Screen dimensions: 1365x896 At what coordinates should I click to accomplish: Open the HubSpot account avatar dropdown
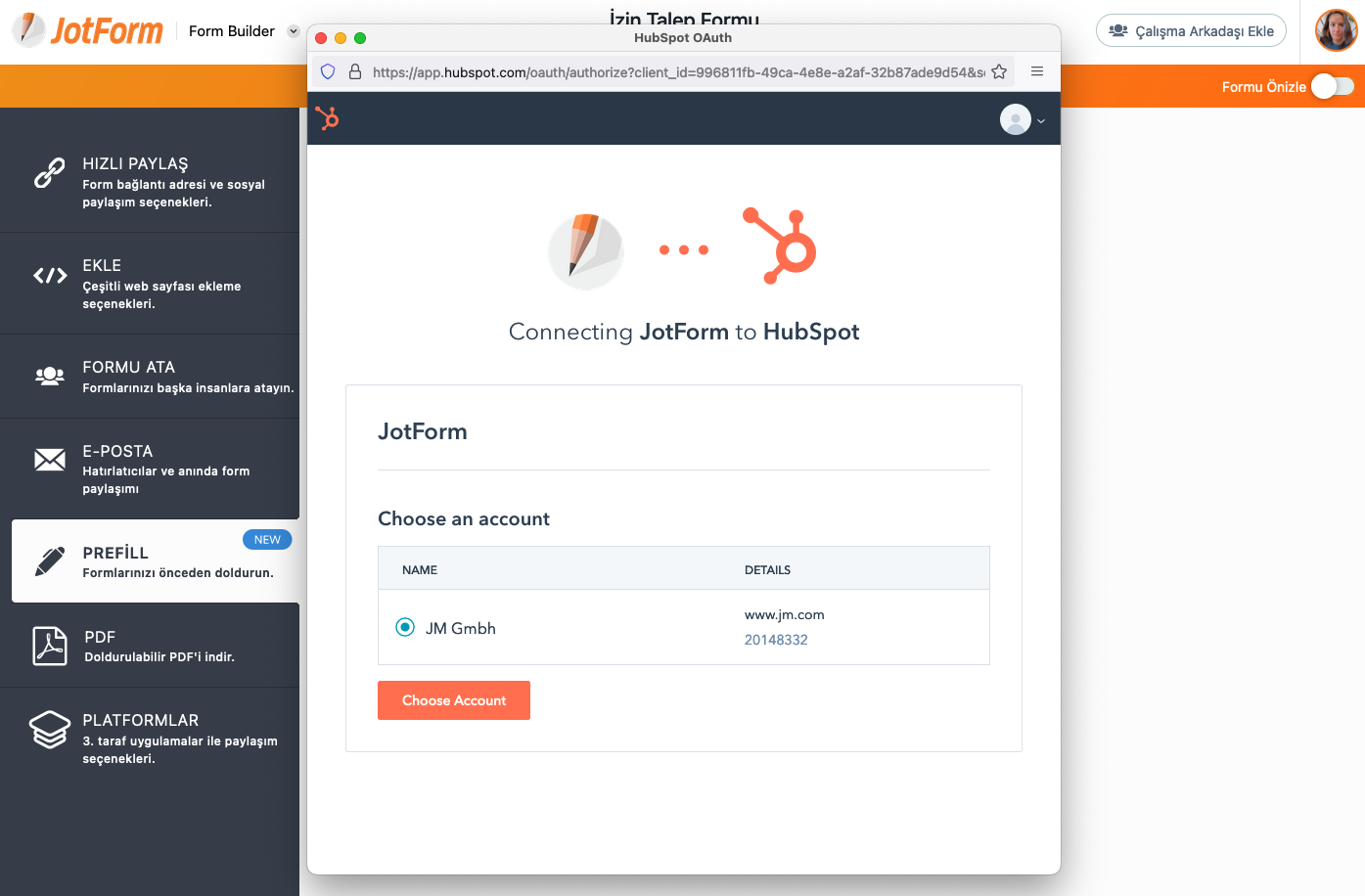[x=1023, y=119]
